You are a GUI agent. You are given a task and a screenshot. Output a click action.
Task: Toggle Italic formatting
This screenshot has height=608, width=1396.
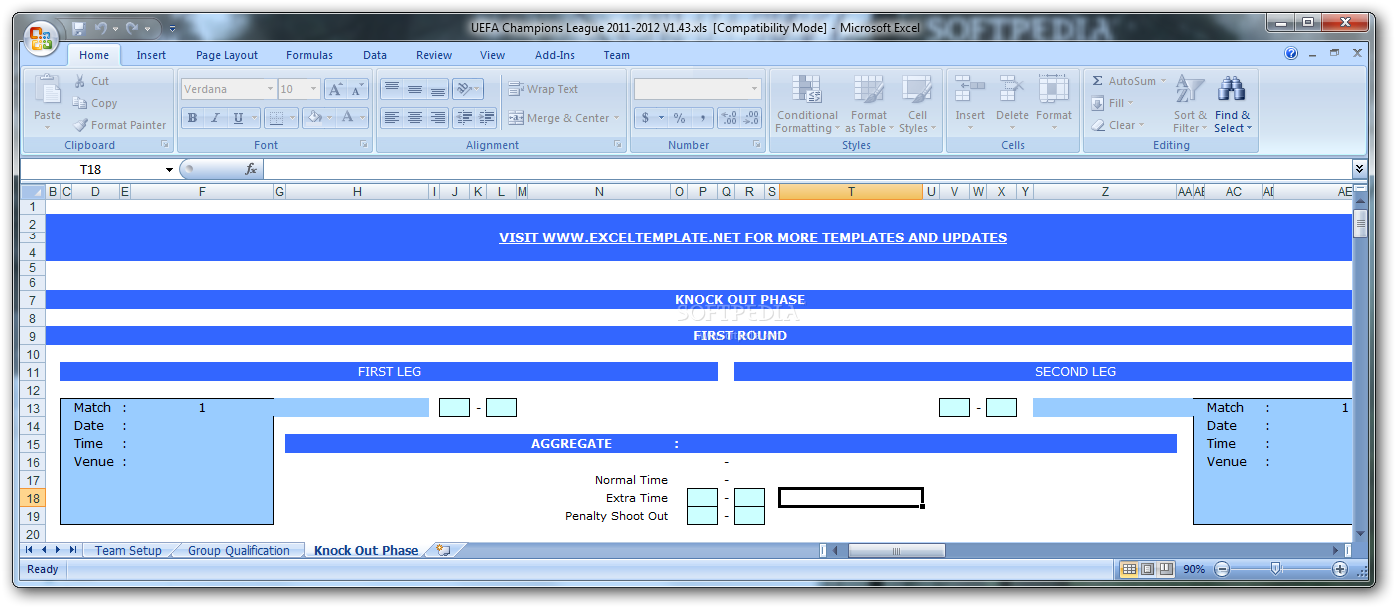point(214,118)
